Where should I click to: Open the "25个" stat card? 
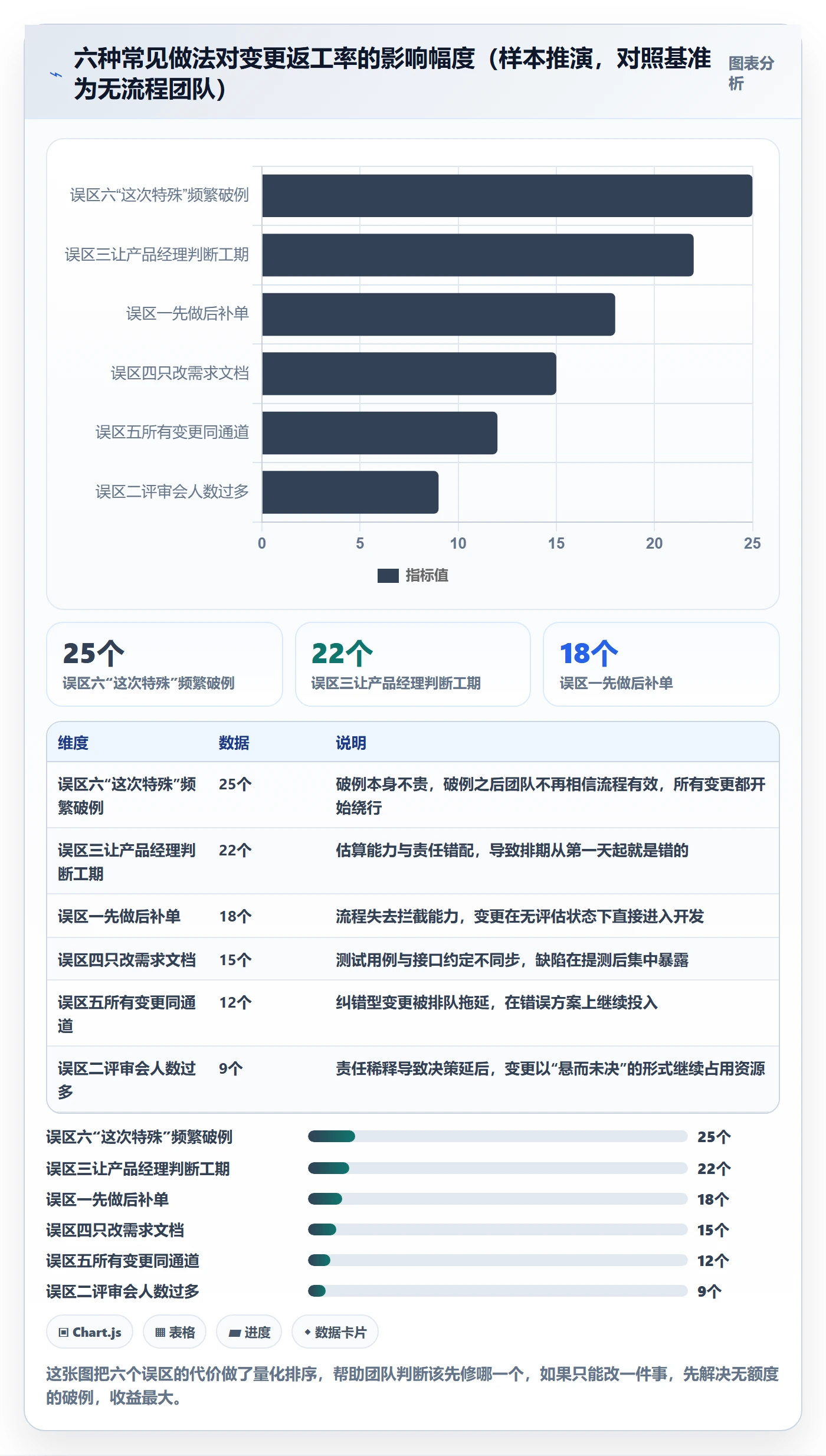[165, 664]
